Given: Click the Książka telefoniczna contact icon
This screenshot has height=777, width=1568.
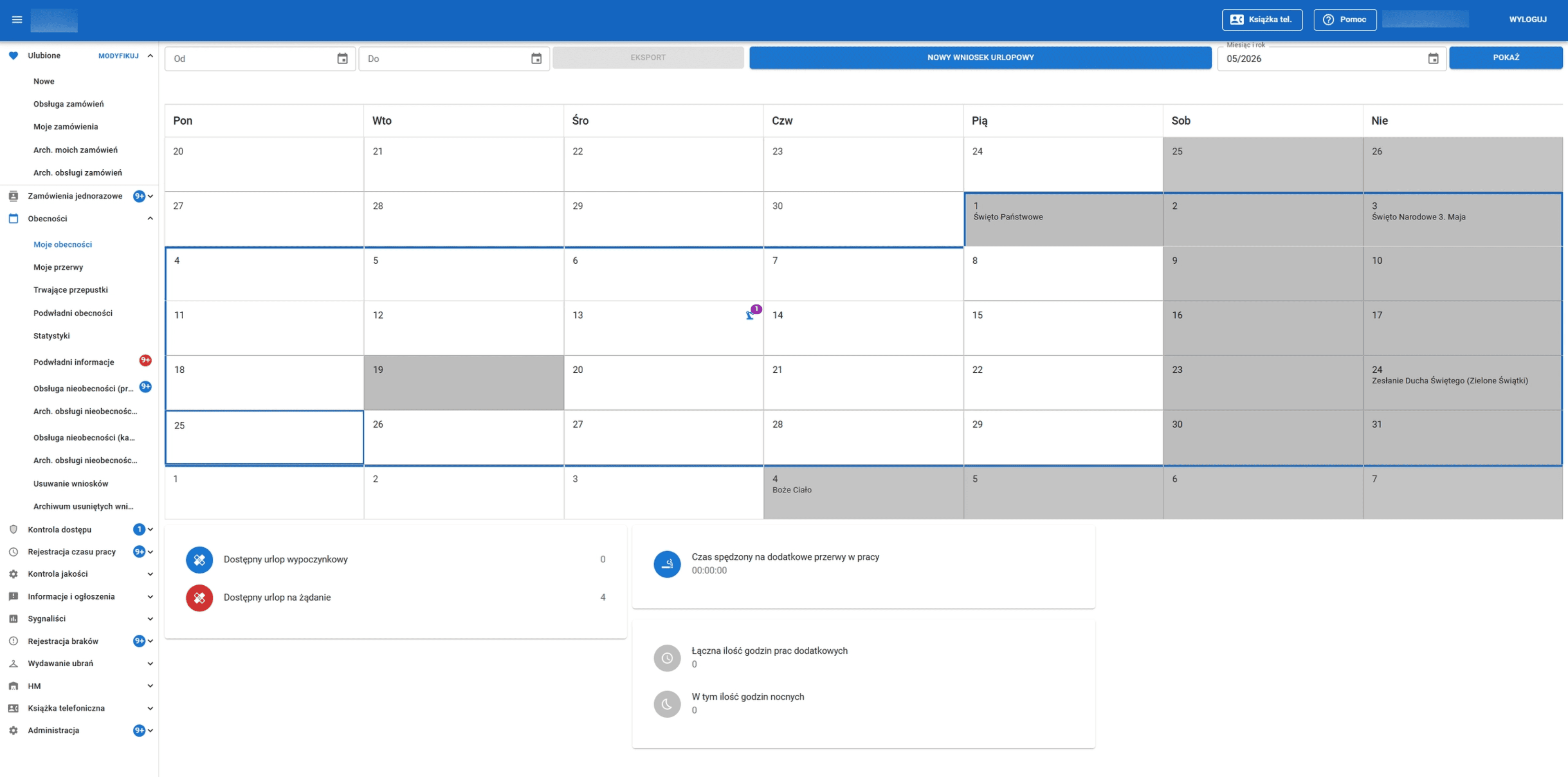Looking at the screenshot, I should 13,708.
